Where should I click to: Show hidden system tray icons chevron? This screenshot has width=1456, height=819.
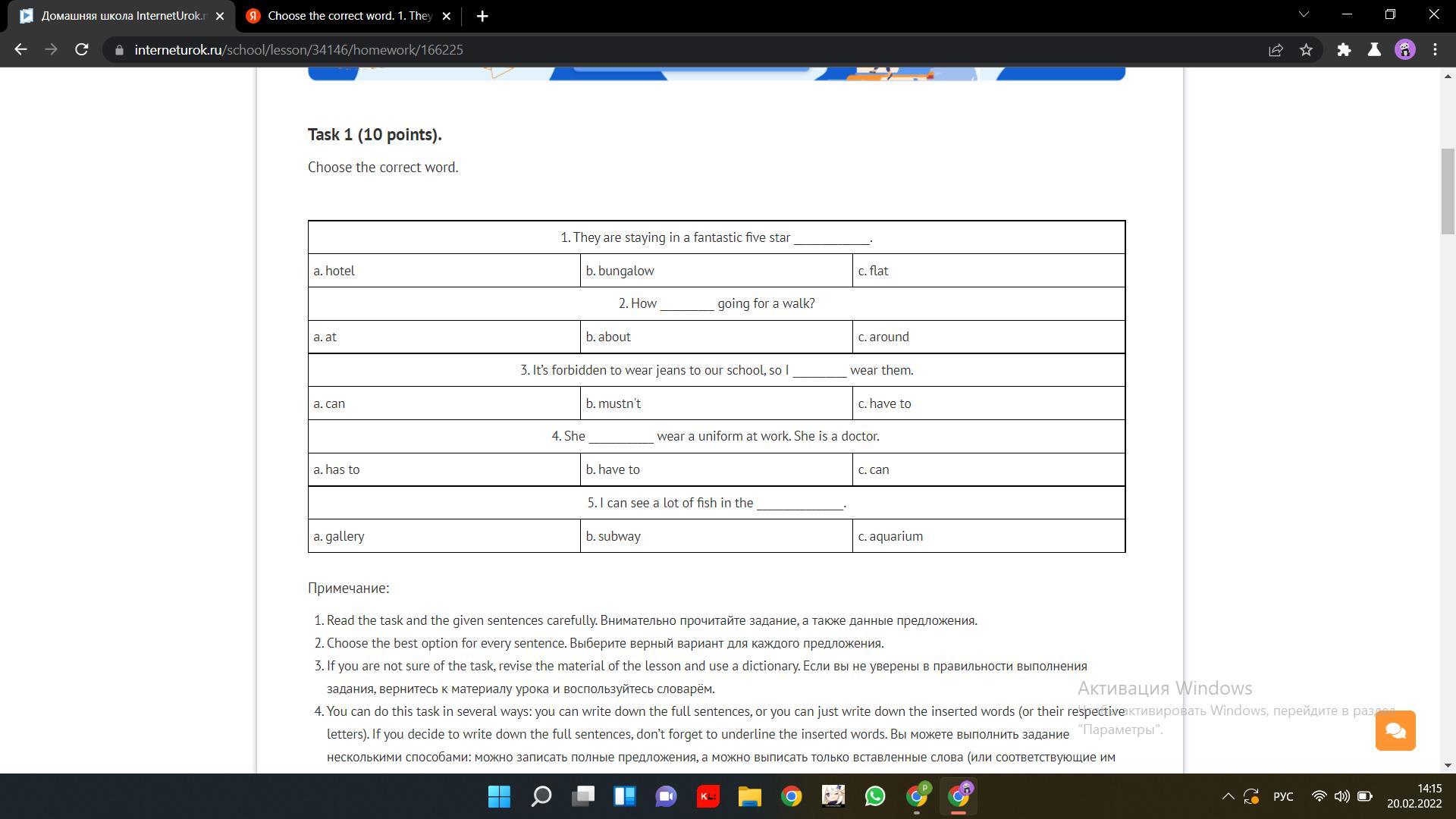(1227, 796)
